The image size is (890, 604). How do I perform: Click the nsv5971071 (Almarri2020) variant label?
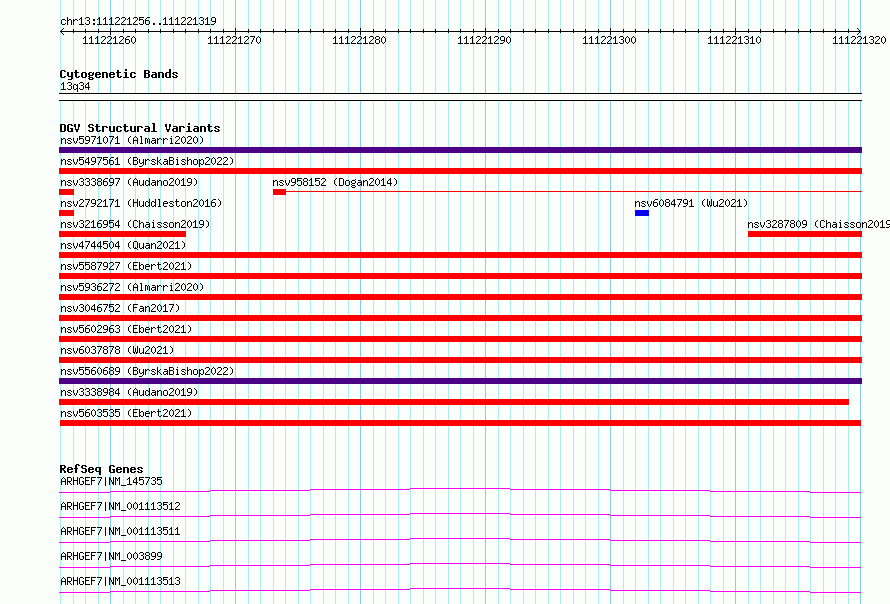[x=132, y=140]
